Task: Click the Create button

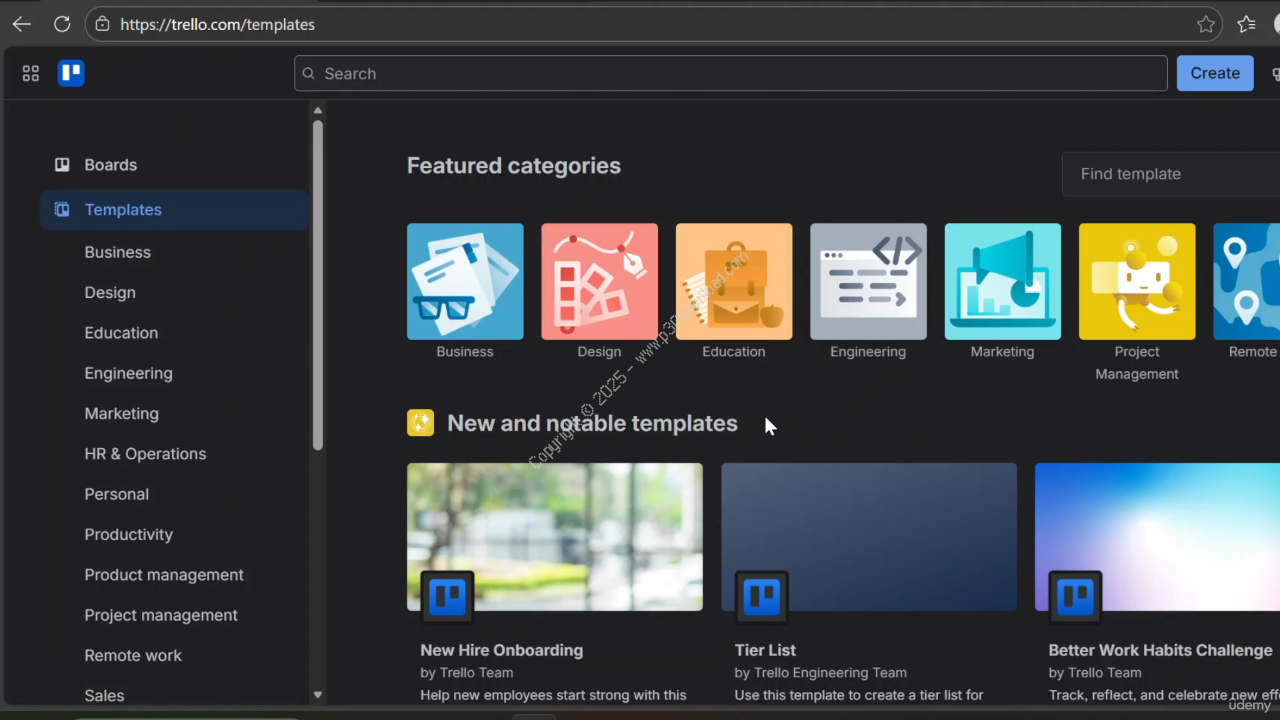Action: click(1214, 73)
